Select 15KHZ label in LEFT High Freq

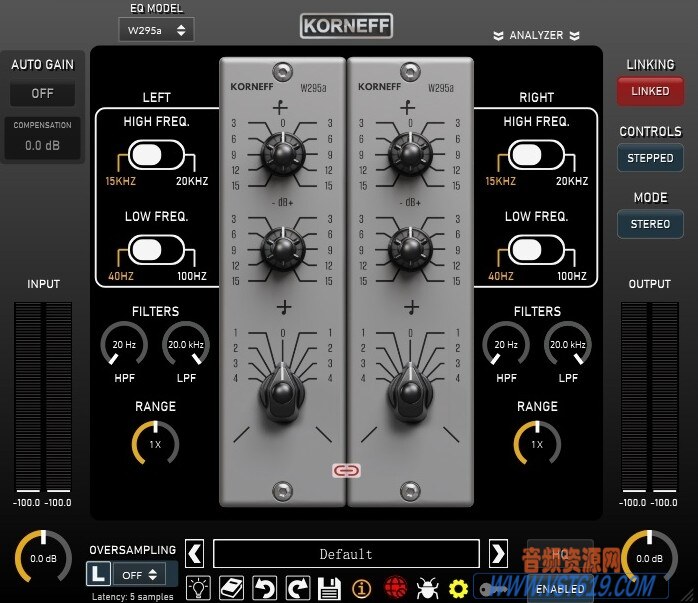click(x=121, y=181)
